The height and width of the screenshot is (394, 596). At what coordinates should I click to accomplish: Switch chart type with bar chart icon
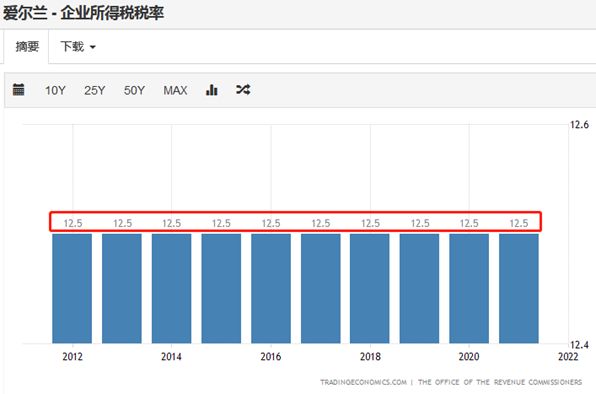[212, 90]
